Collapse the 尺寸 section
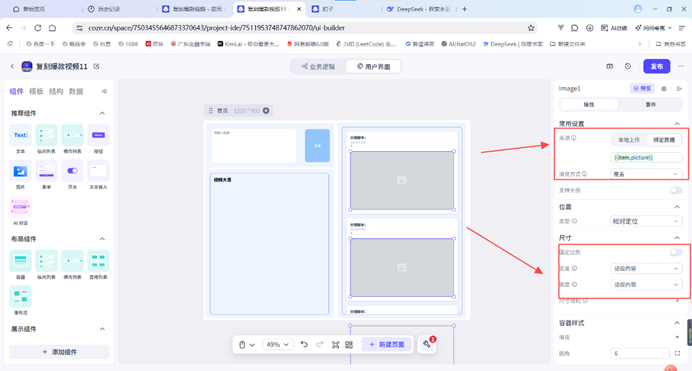 click(x=677, y=238)
